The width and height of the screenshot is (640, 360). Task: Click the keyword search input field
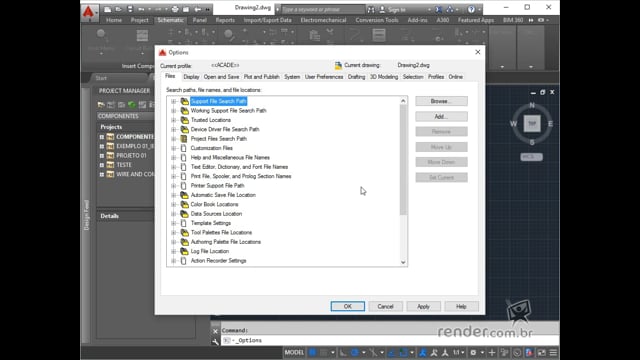pos(322,9)
